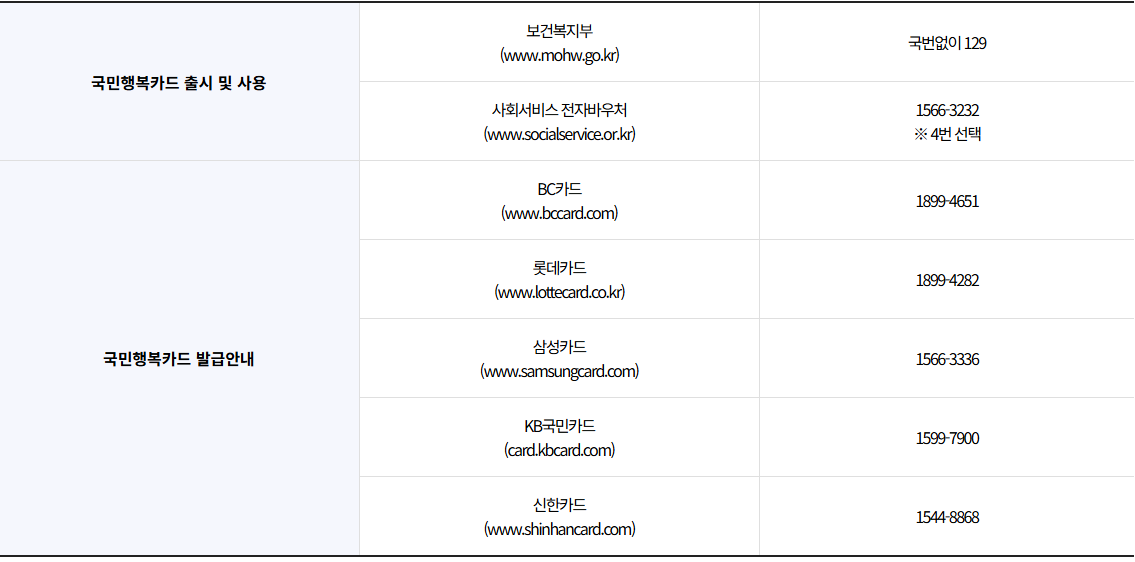Image resolution: width=1135 pixels, height=562 pixels.
Task: Click the KB국민카드 number 1599-7900
Action: coord(946,438)
